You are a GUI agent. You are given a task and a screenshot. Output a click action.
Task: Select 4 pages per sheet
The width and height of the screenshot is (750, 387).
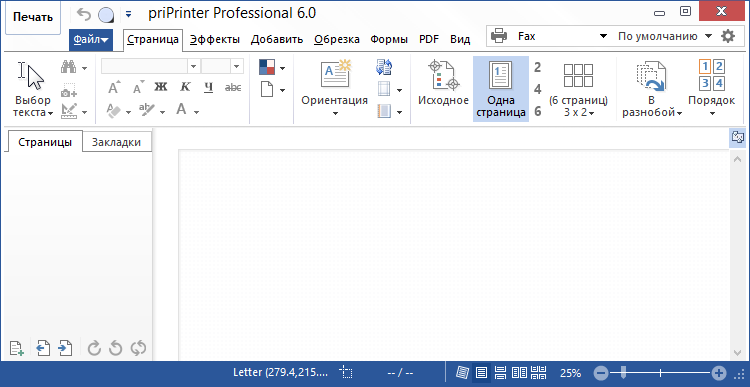coord(538,89)
